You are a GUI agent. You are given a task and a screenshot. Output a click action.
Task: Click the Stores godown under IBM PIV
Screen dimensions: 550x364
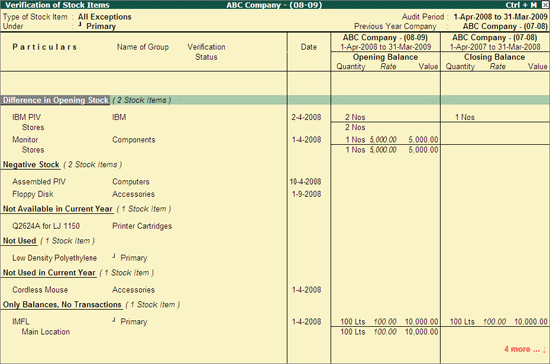[33, 127]
